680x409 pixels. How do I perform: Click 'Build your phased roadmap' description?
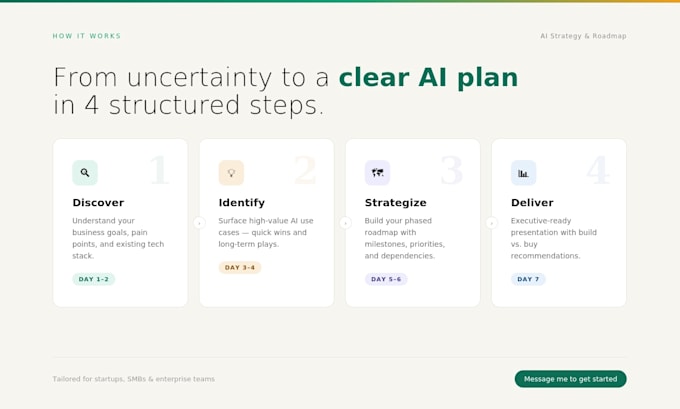405,238
